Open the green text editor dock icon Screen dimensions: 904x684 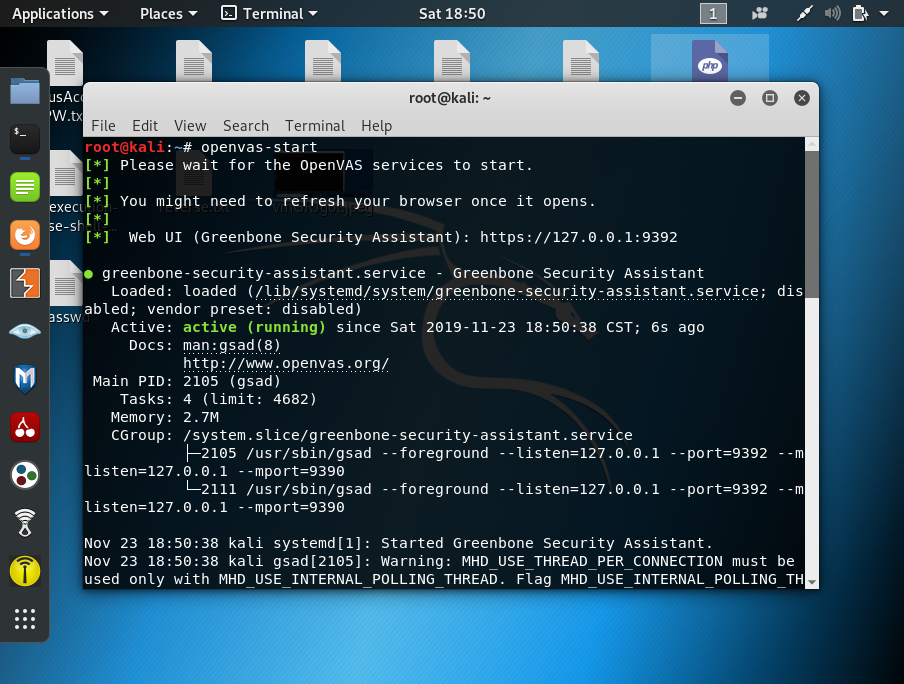pos(25,187)
